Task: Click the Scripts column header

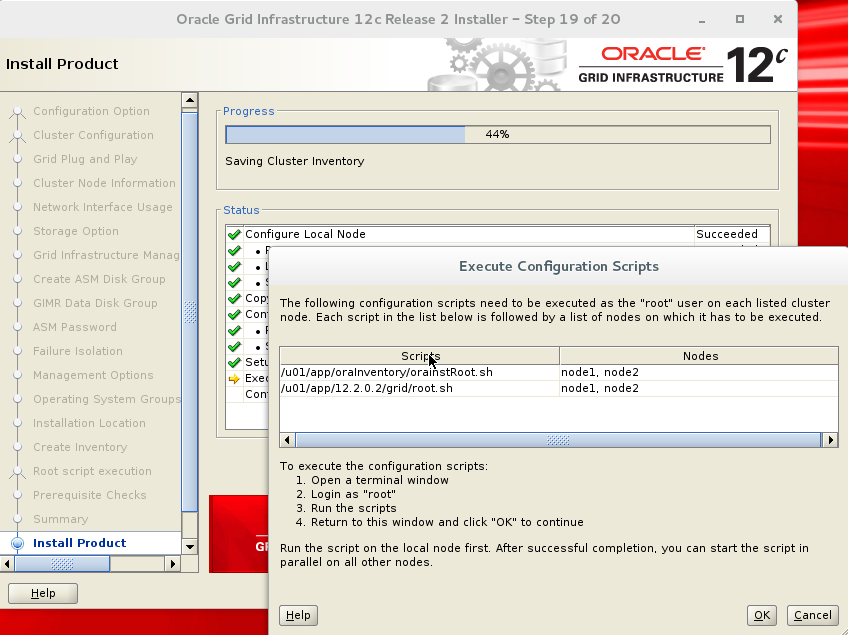Action: pyautogui.click(x=420, y=355)
